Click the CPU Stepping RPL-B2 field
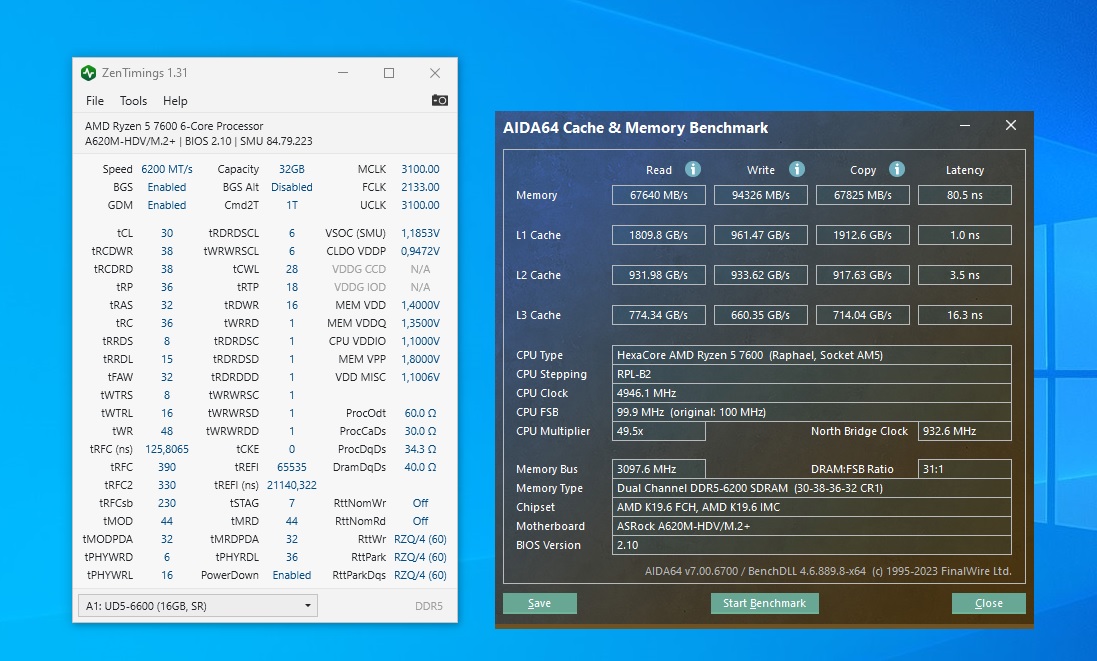 tap(812, 374)
